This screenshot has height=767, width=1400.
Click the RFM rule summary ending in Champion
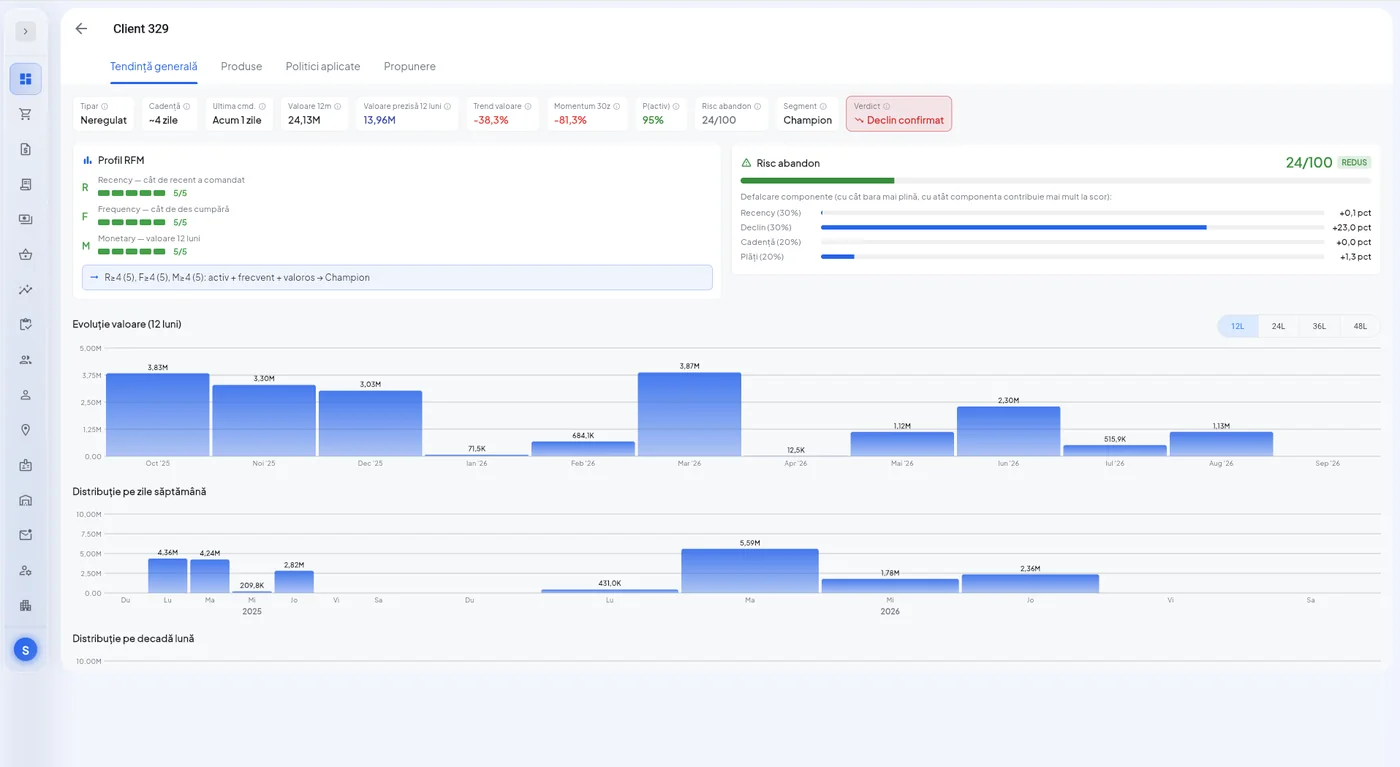coord(397,277)
